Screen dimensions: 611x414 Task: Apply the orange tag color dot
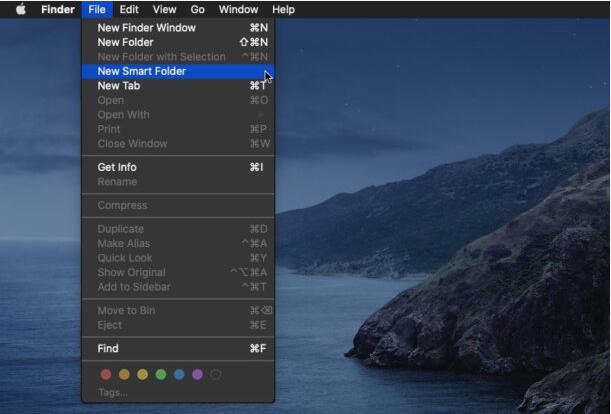pos(124,374)
